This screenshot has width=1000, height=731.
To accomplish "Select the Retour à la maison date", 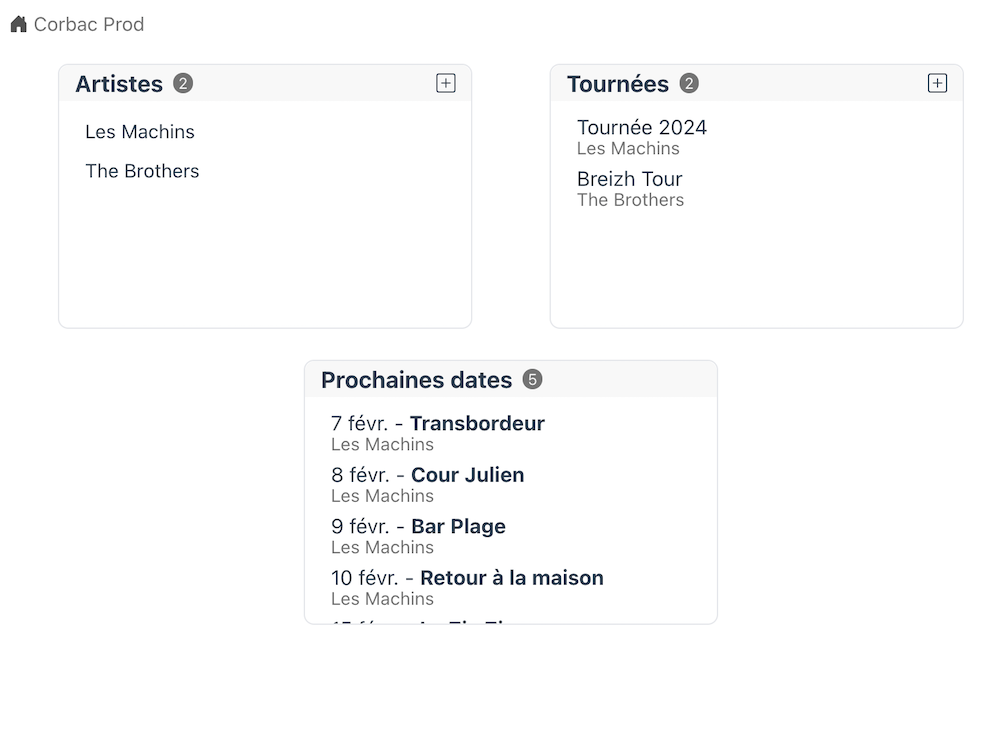I will point(467,587).
